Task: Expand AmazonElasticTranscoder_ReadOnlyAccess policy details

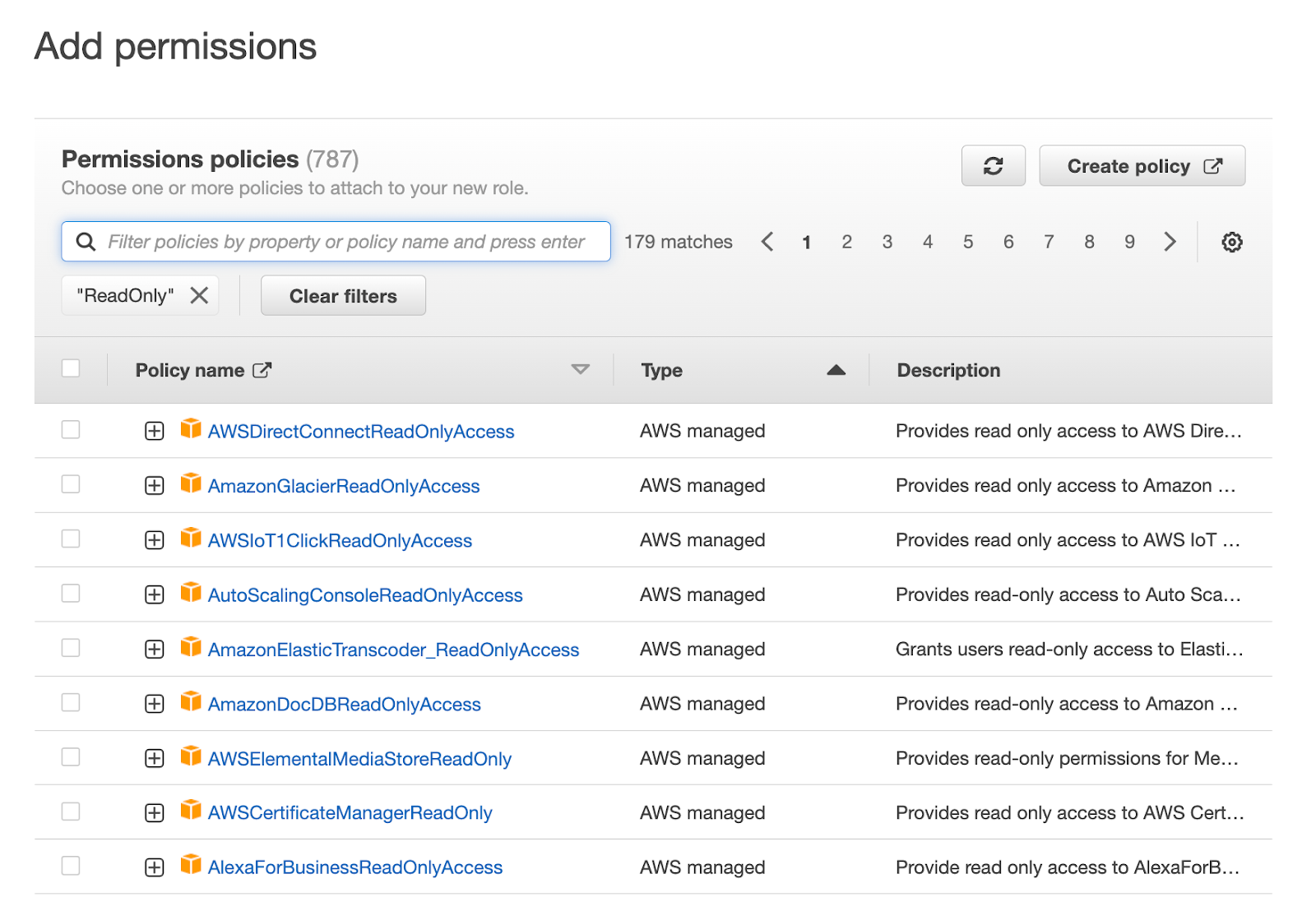Action: 155,650
